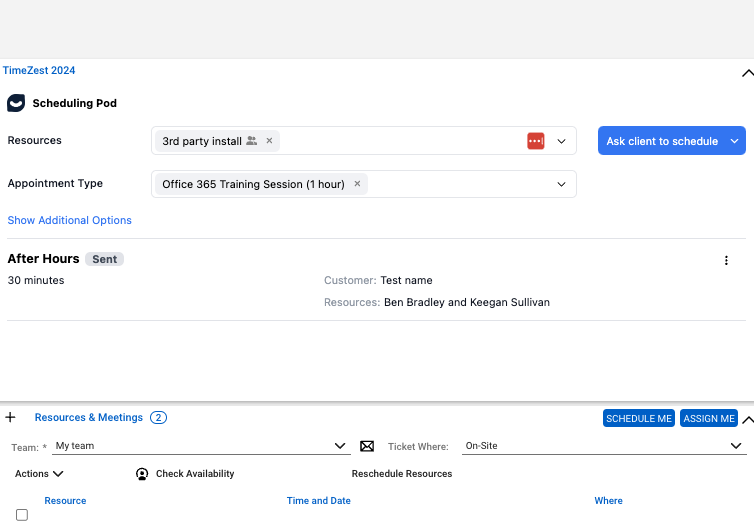Switch to Resources & Meetings tab
754x525 pixels.
click(x=88, y=417)
